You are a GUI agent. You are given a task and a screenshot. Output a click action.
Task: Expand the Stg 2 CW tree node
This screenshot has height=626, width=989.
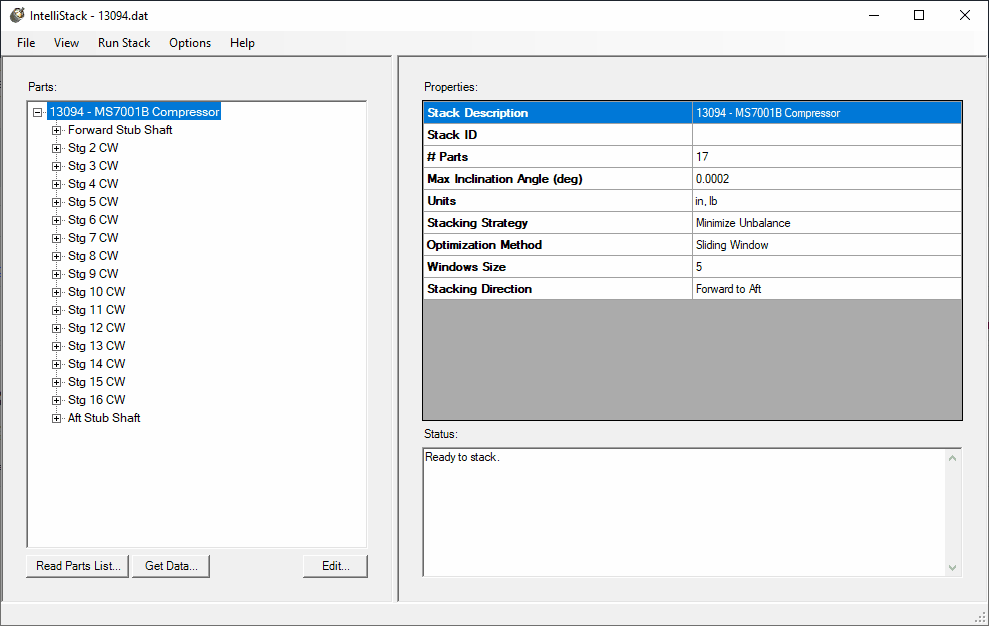coord(56,148)
